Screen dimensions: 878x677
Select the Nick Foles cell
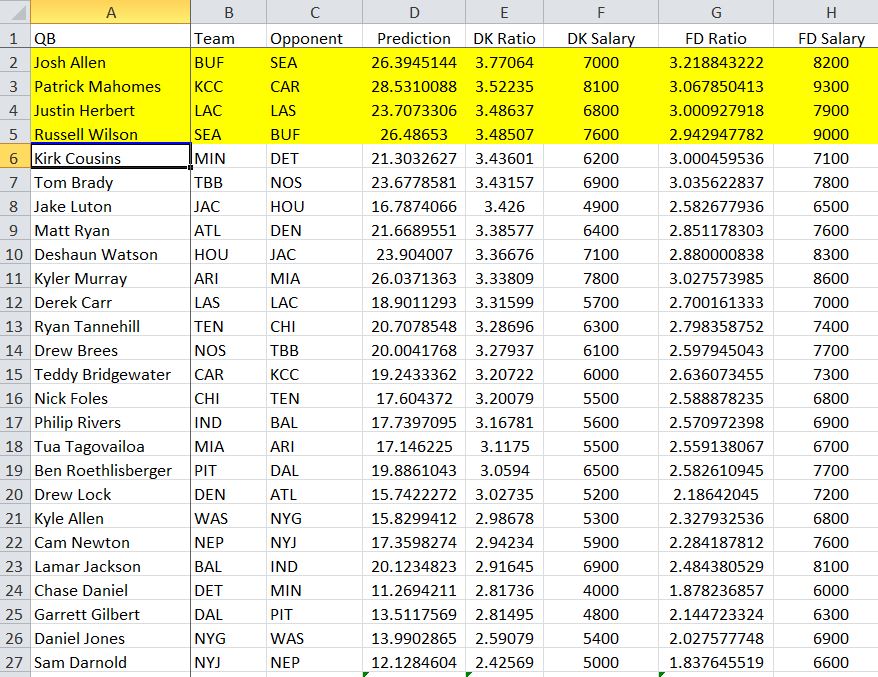[111, 398]
